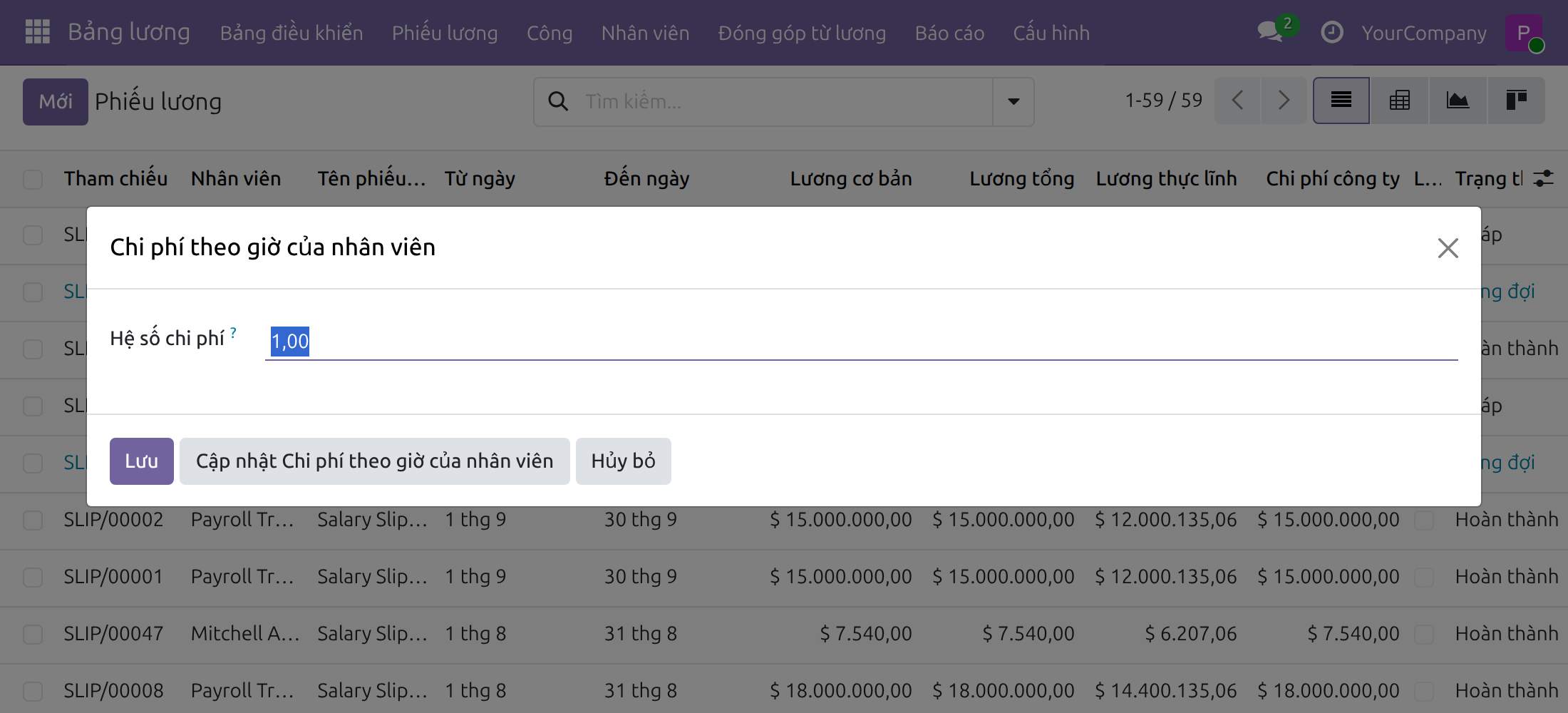Select the SLIP/00008 row checkbox
This screenshot has width=1568, height=713.
click(x=33, y=691)
